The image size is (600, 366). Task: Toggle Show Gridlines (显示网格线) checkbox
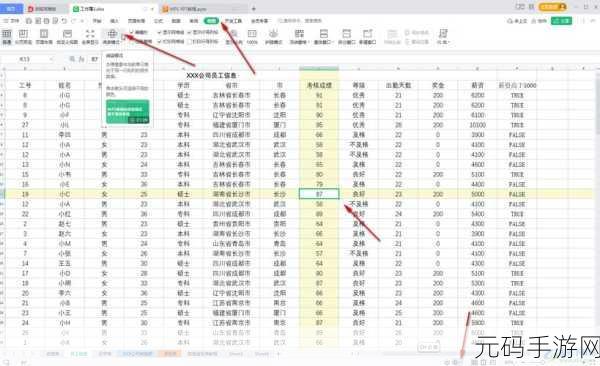coord(171,33)
